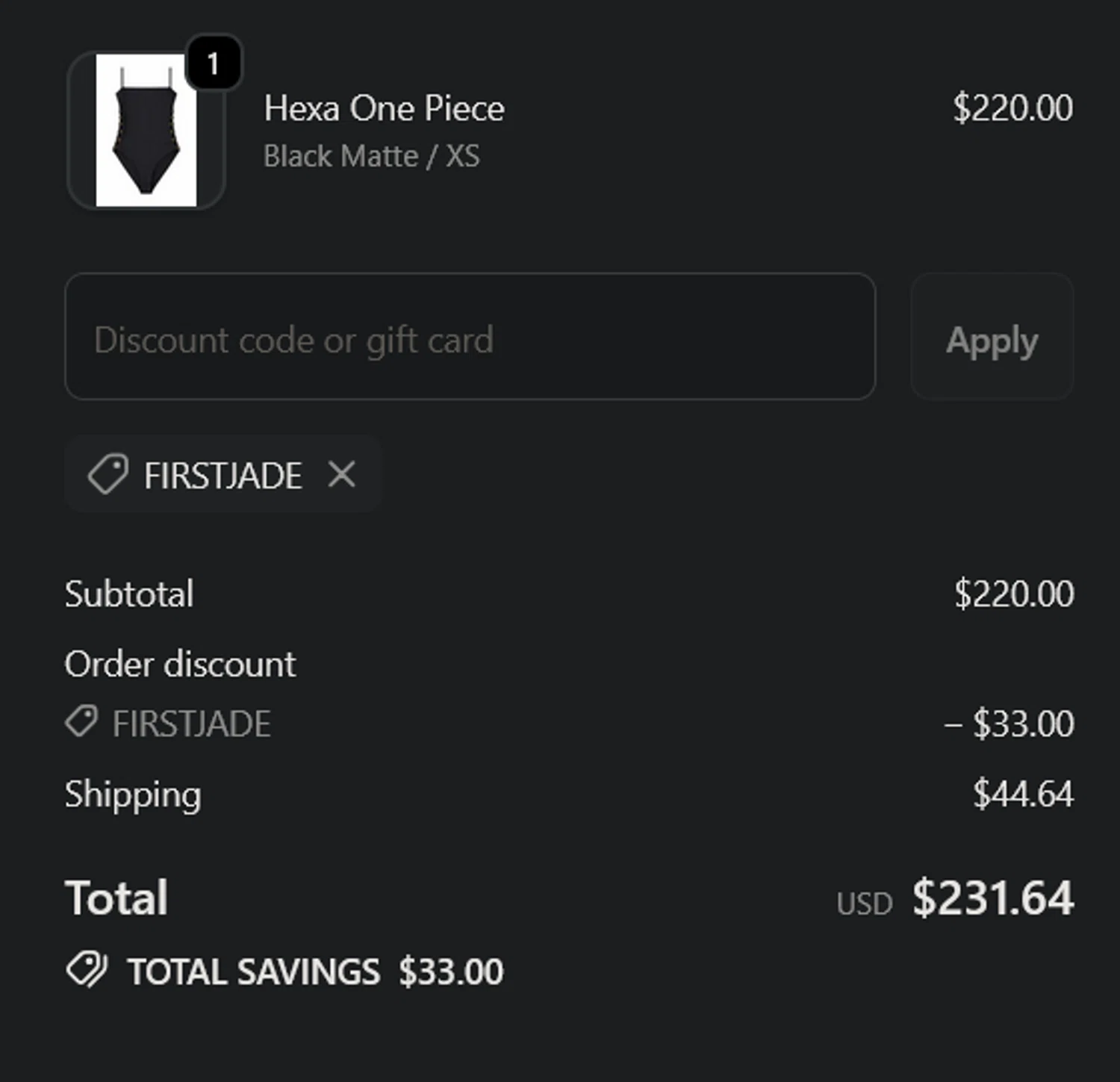Click the tag icon under Order discount

tap(81, 722)
